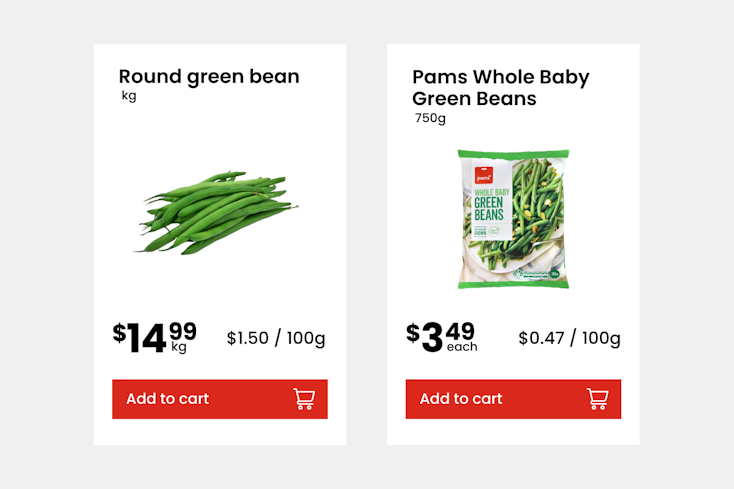Viewport: 734px width, 489px height.
Task: Open the Round green bean product title
Action: pos(208,77)
